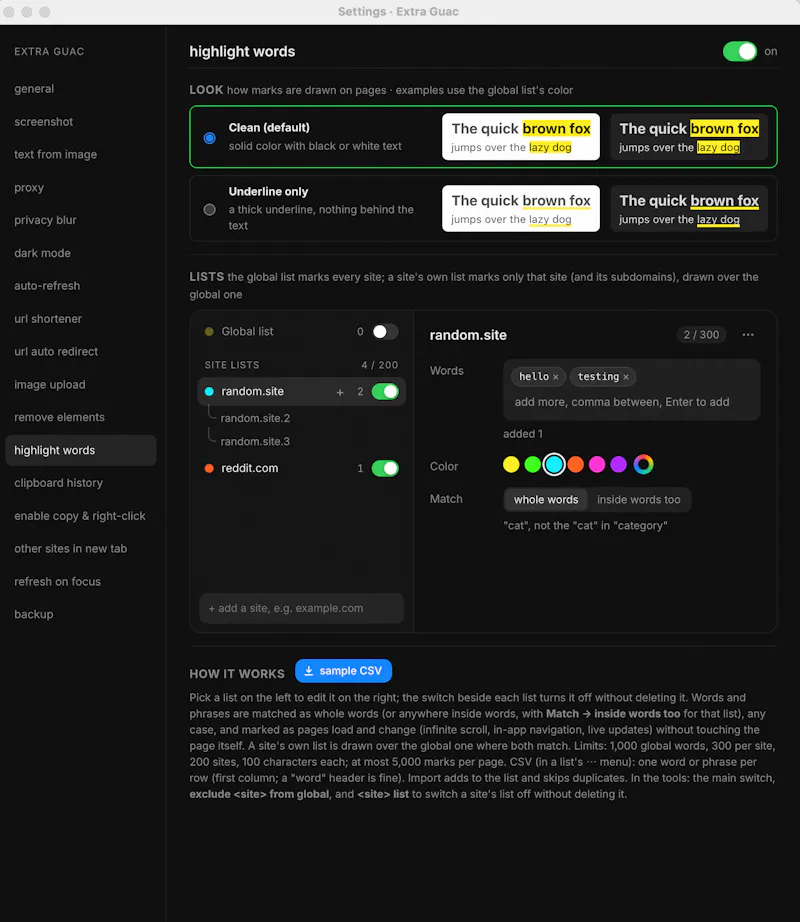
Task: Open dark mode settings
Action: pyautogui.click(x=81, y=253)
